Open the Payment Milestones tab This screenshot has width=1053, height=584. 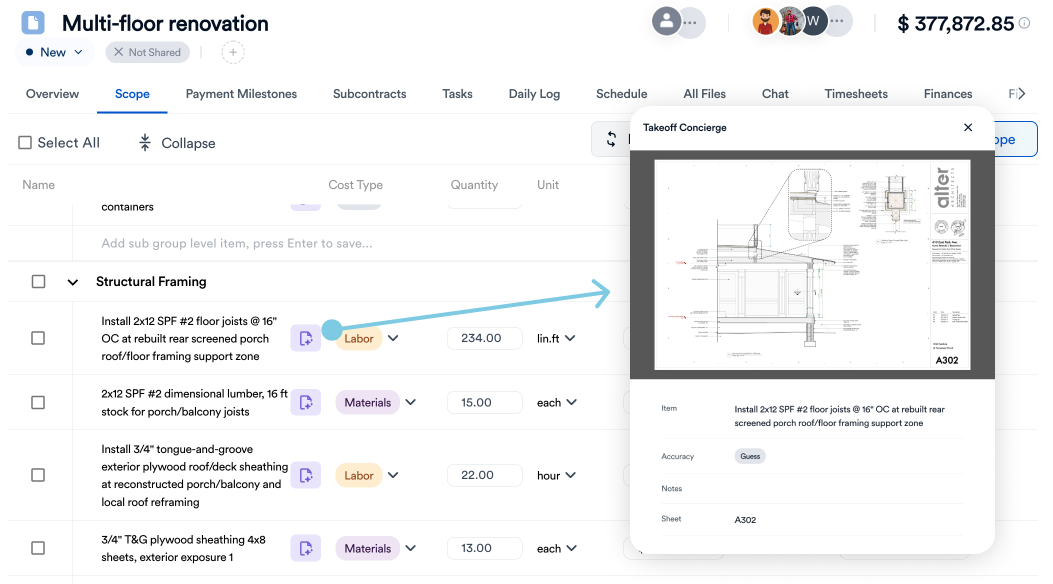[x=241, y=94]
